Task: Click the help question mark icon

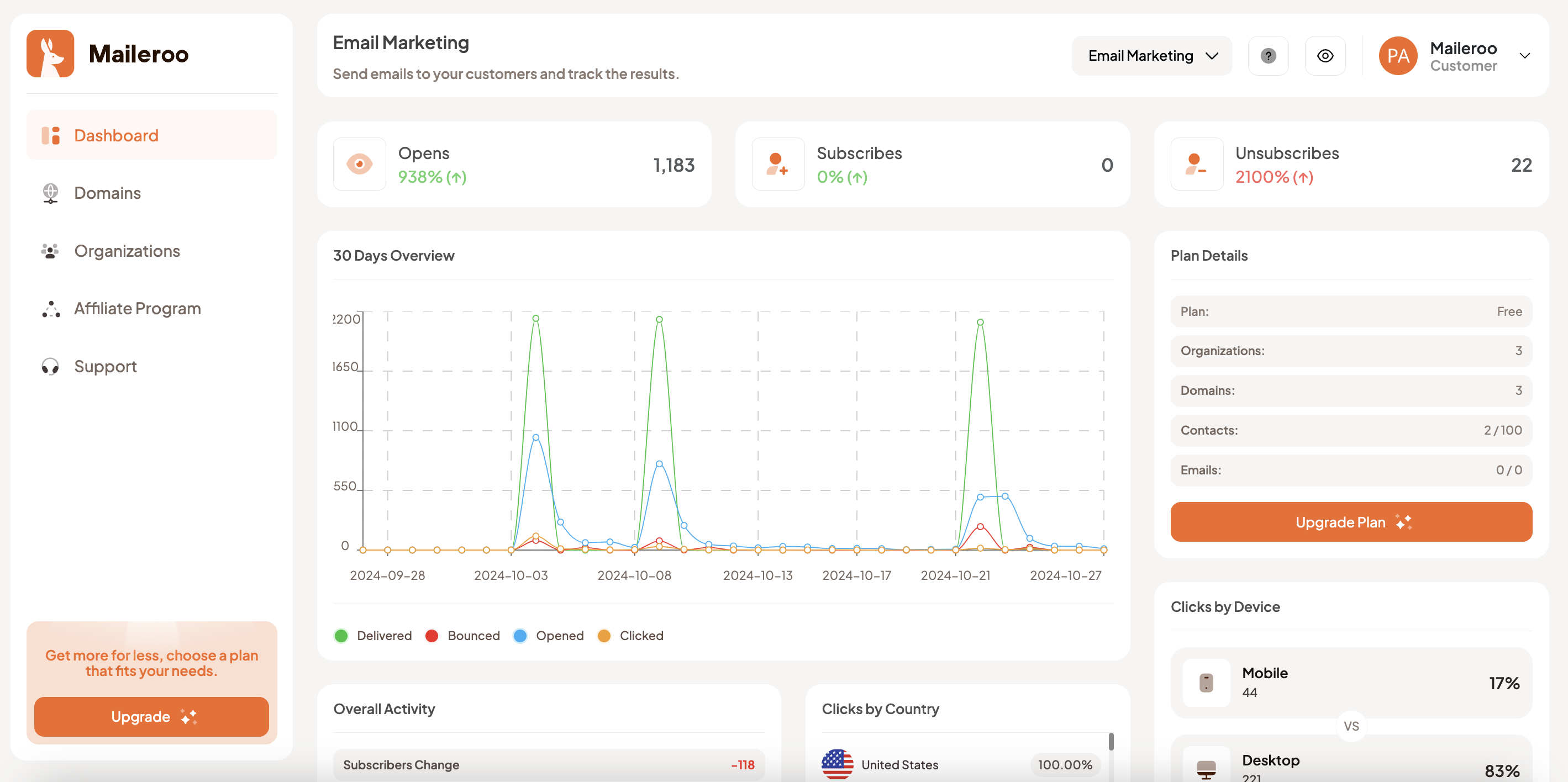Action: click(1268, 56)
